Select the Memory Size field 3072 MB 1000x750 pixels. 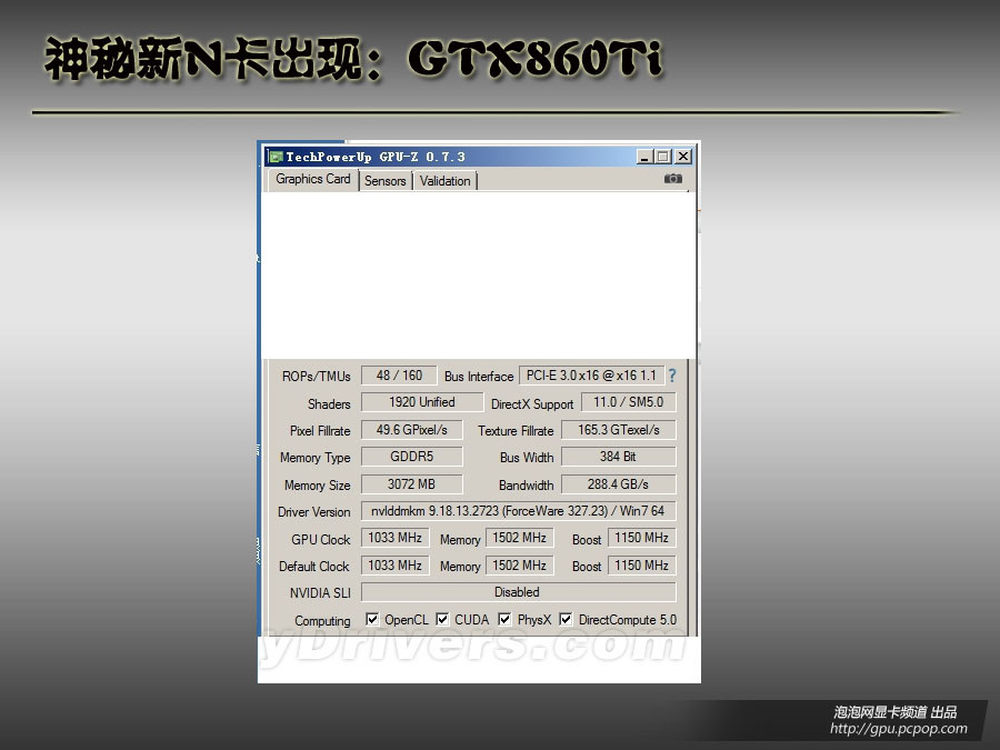coord(411,484)
